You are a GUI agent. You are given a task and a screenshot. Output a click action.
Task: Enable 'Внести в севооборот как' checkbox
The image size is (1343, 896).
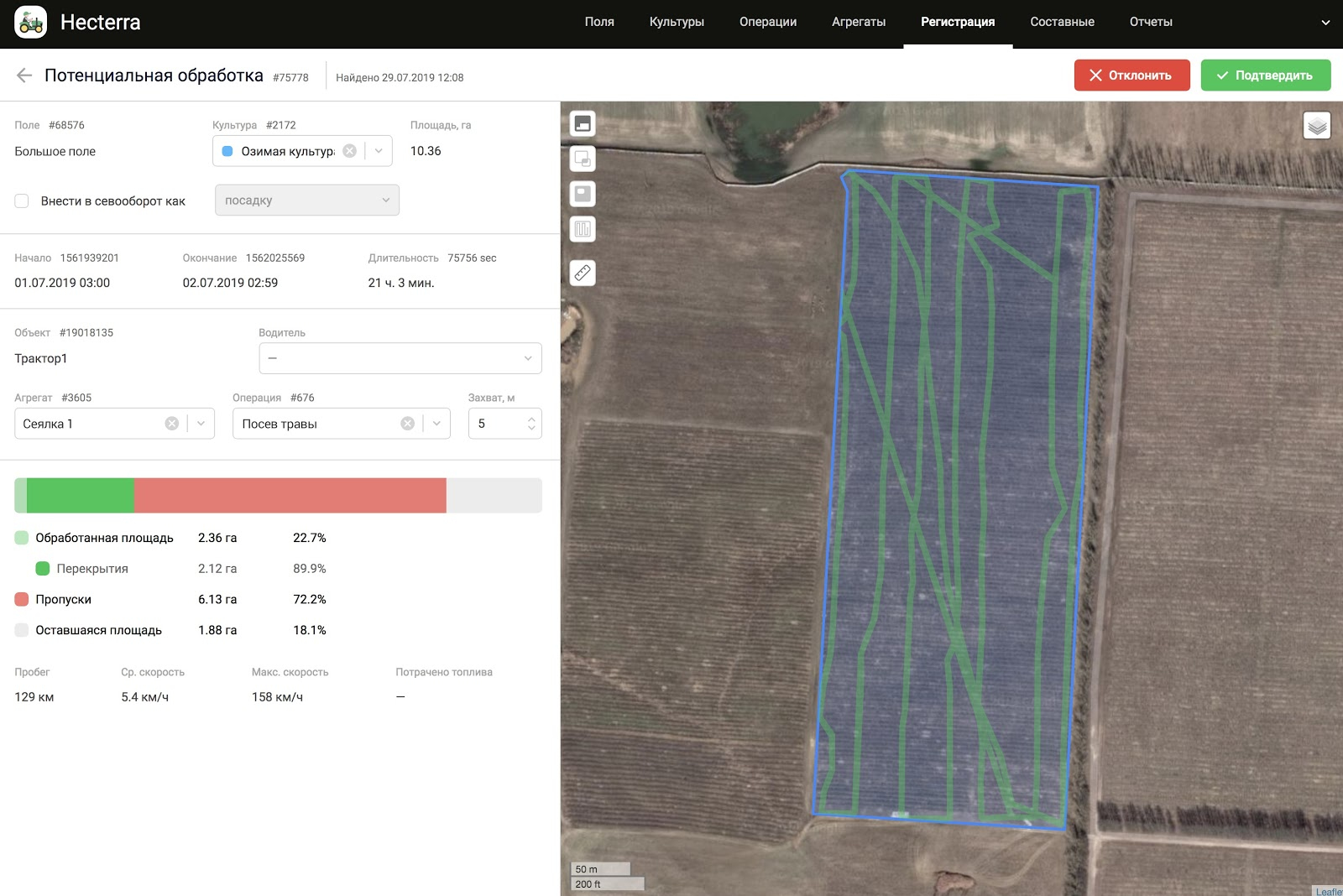(x=22, y=201)
